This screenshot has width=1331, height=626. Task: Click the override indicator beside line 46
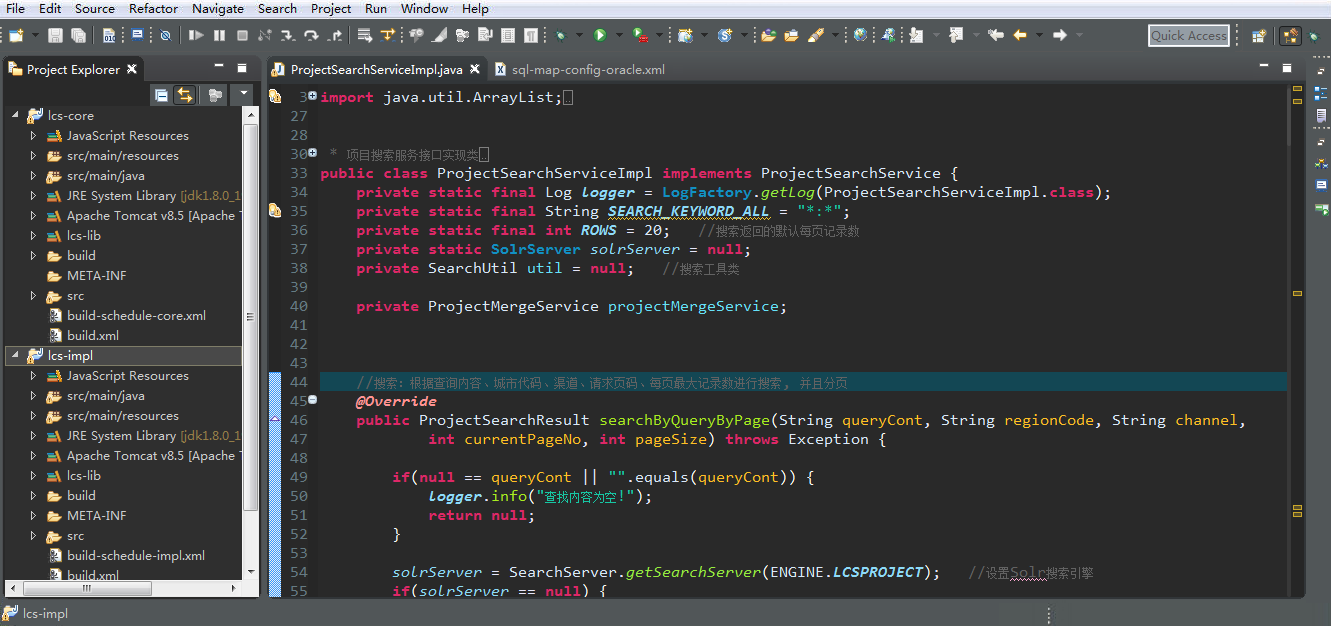[x=275, y=420]
